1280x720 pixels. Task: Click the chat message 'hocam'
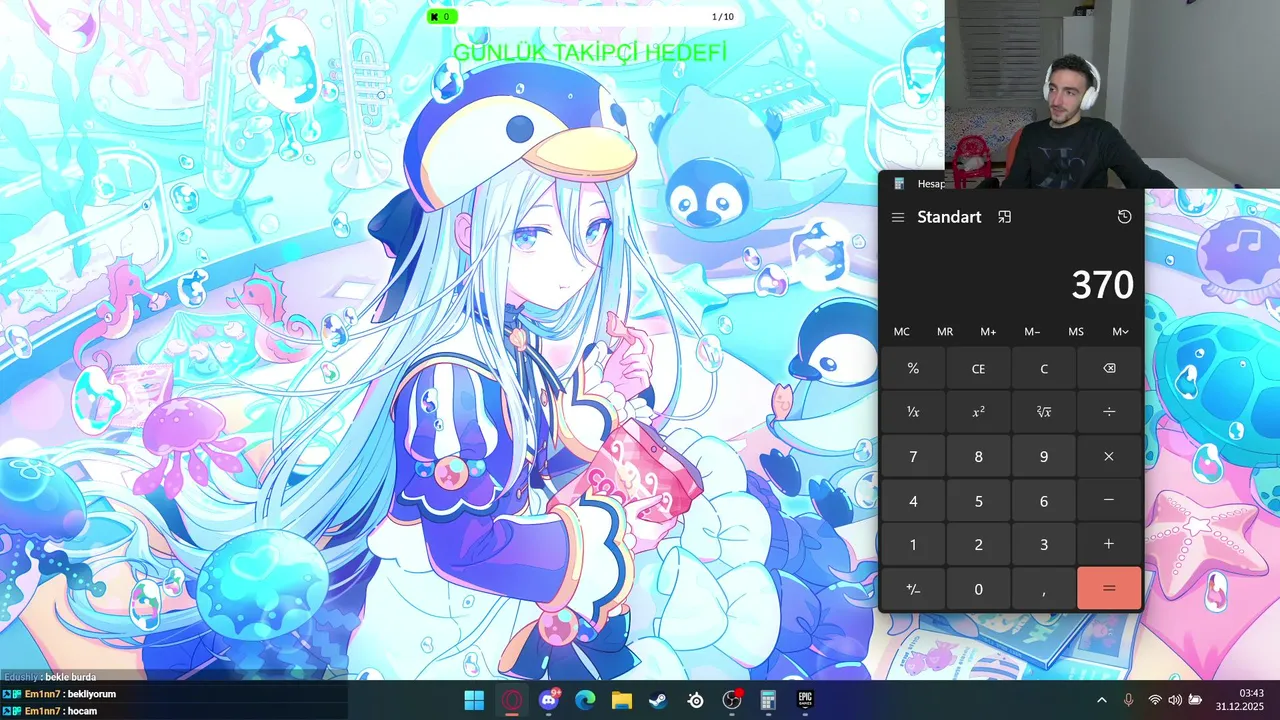(x=82, y=711)
